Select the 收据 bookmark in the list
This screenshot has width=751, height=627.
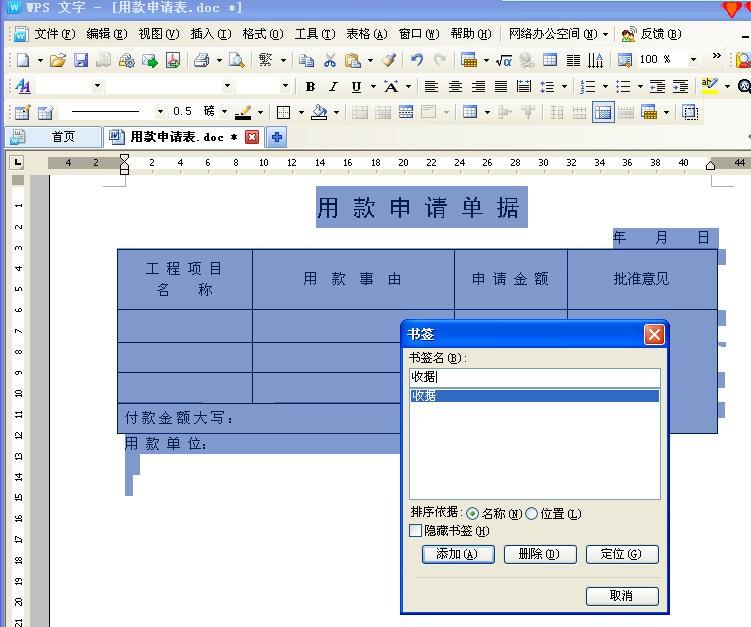[x=535, y=396]
